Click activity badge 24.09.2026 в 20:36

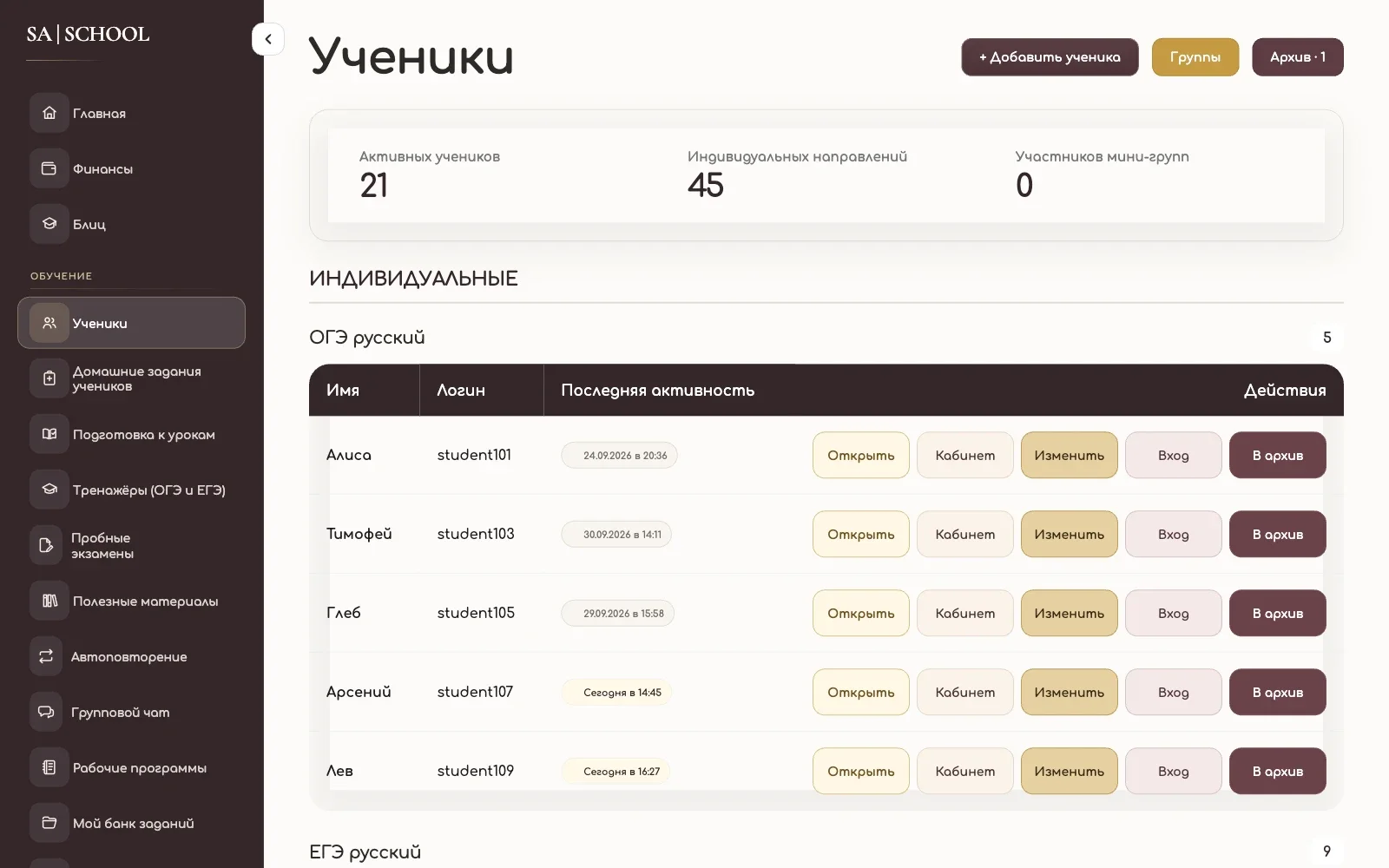pos(619,455)
